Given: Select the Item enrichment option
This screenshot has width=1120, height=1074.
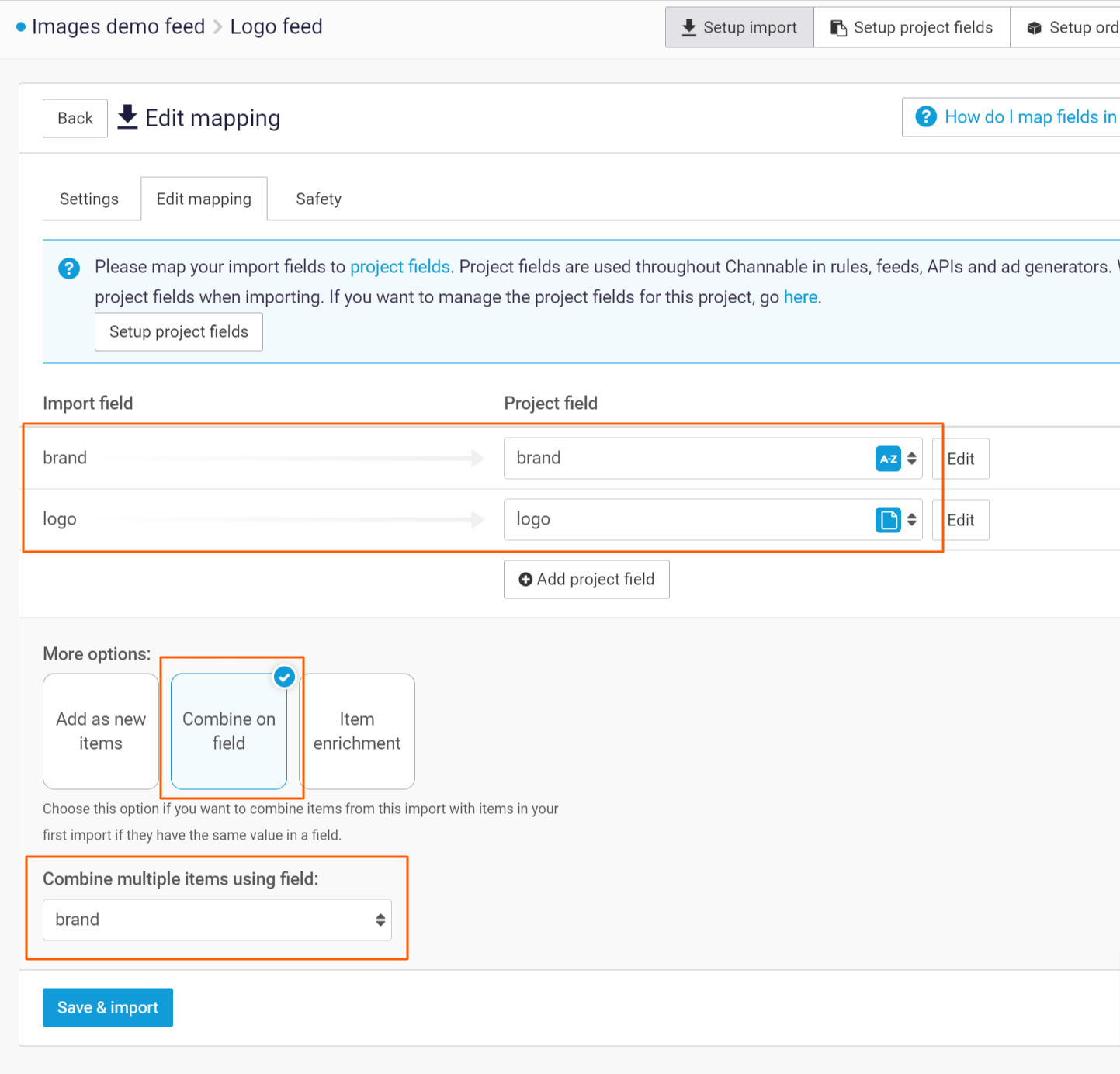Looking at the screenshot, I should (357, 730).
